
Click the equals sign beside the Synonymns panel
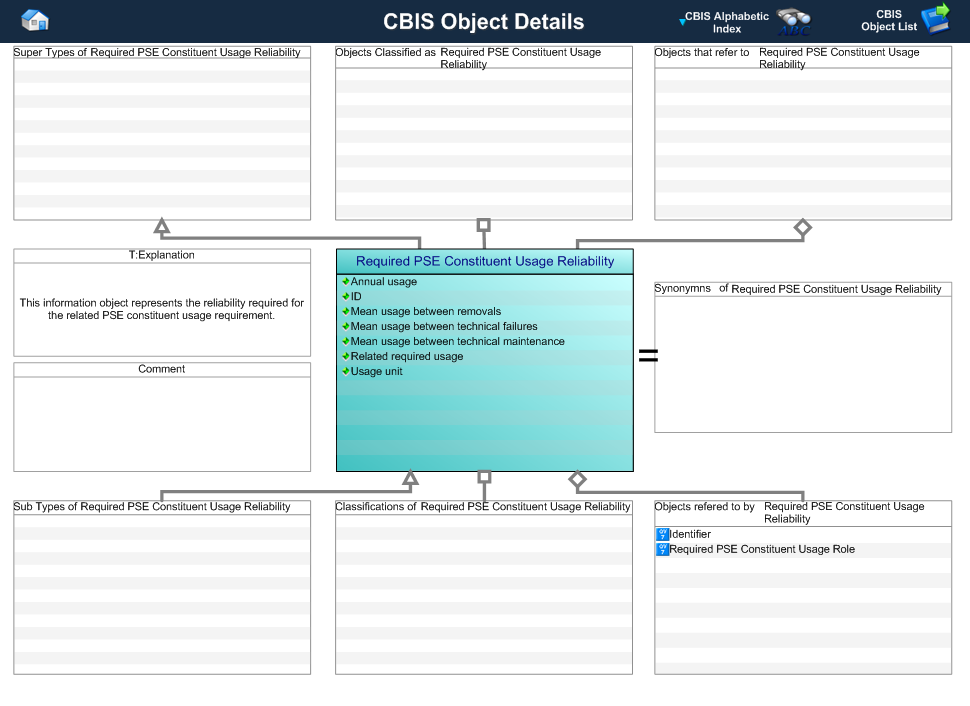pos(648,355)
